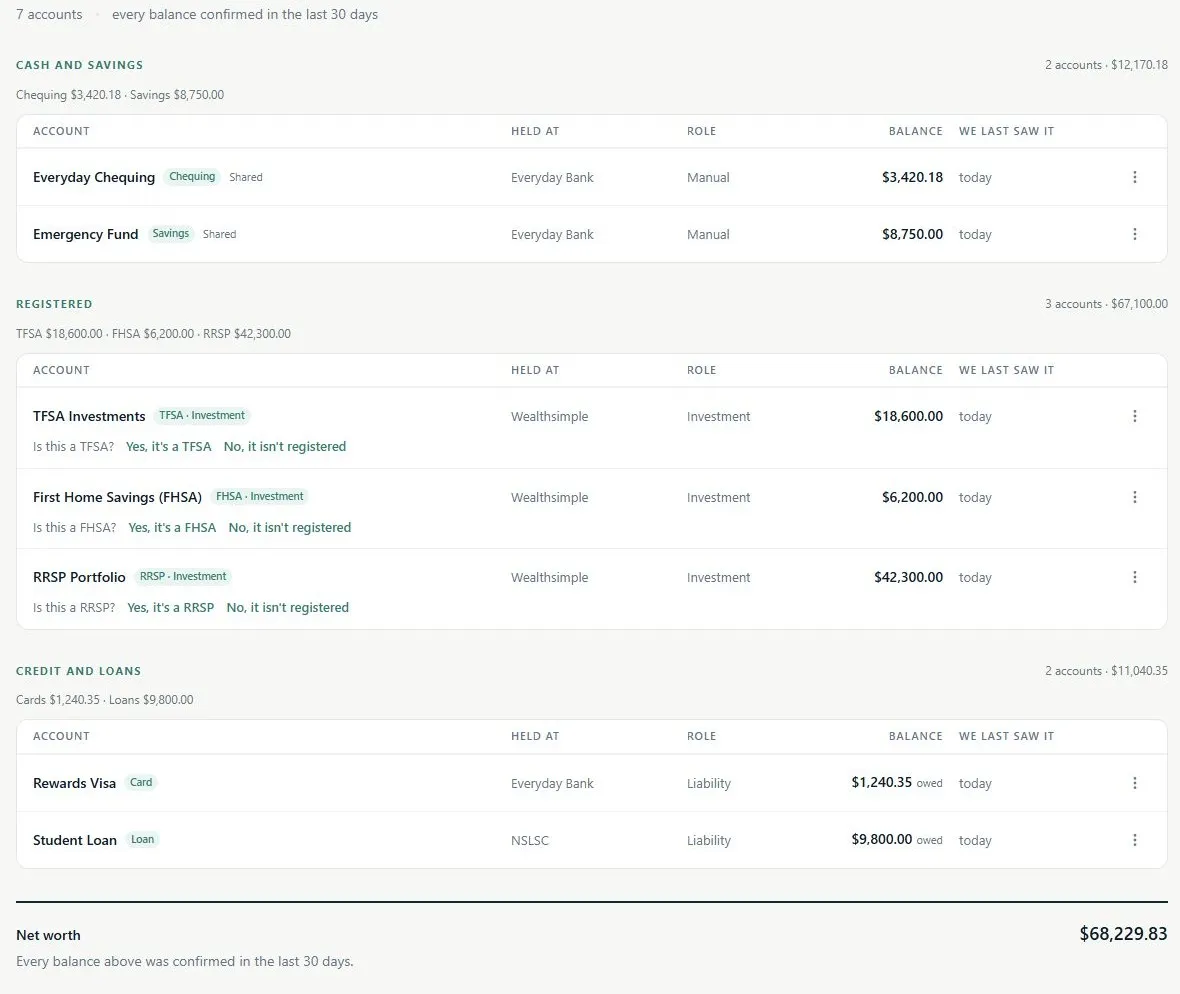Image resolution: width=1180 pixels, height=994 pixels.
Task: Click the Manual role in Everyday Chequing row
Action: click(707, 178)
